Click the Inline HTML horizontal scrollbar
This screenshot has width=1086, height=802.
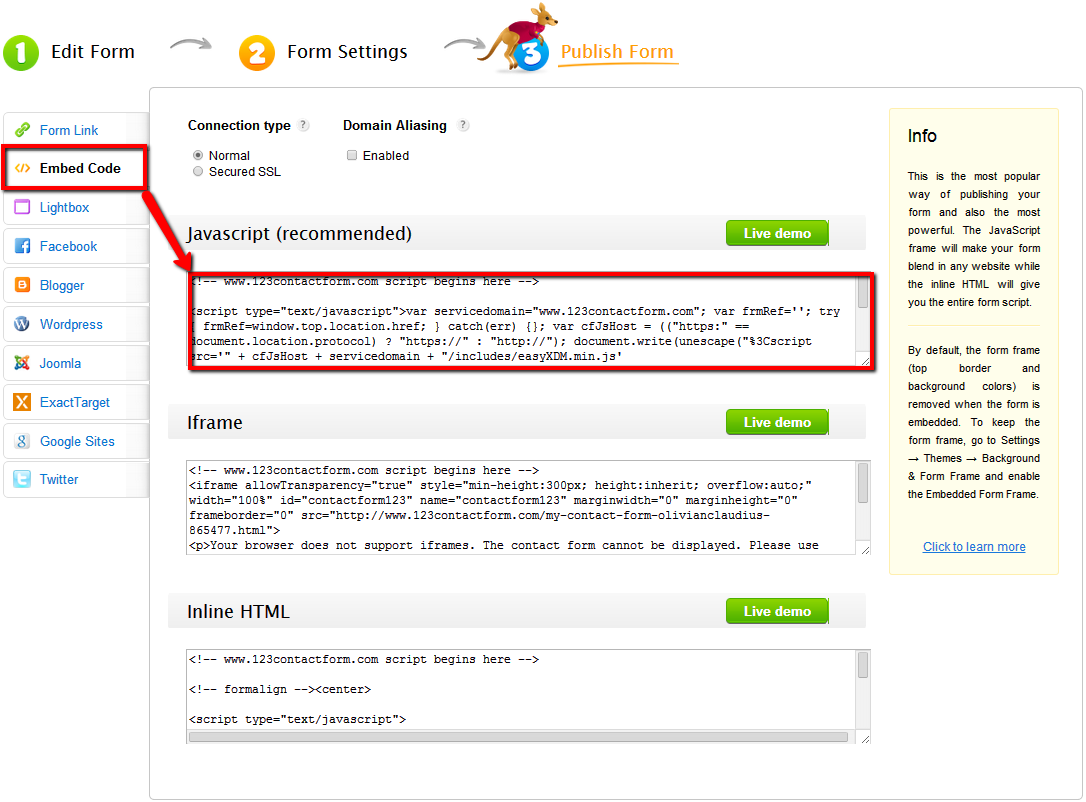[518, 737]
